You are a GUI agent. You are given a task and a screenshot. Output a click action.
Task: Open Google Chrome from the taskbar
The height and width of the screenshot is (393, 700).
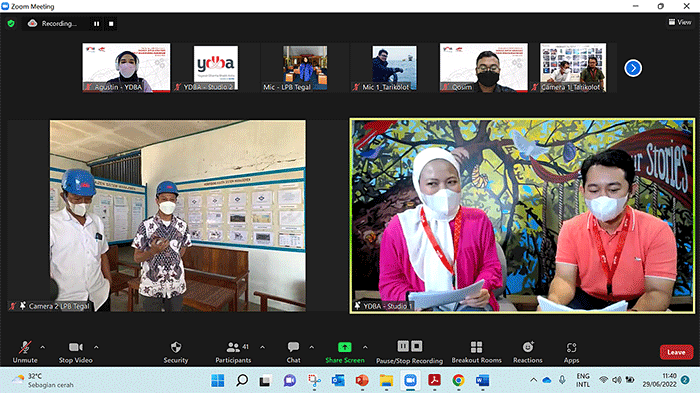(458, 380)
